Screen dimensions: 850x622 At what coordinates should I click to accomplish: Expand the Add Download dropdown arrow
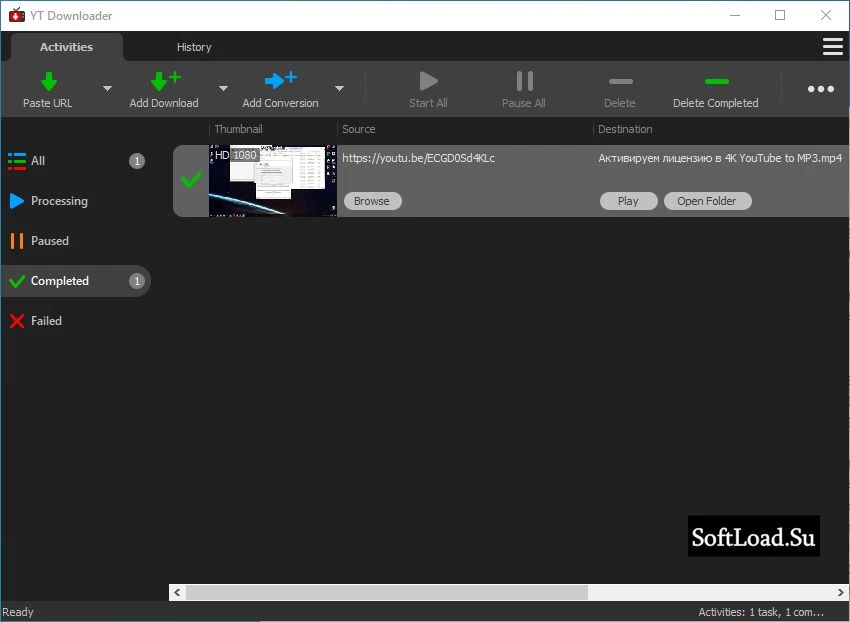point(223,88)
